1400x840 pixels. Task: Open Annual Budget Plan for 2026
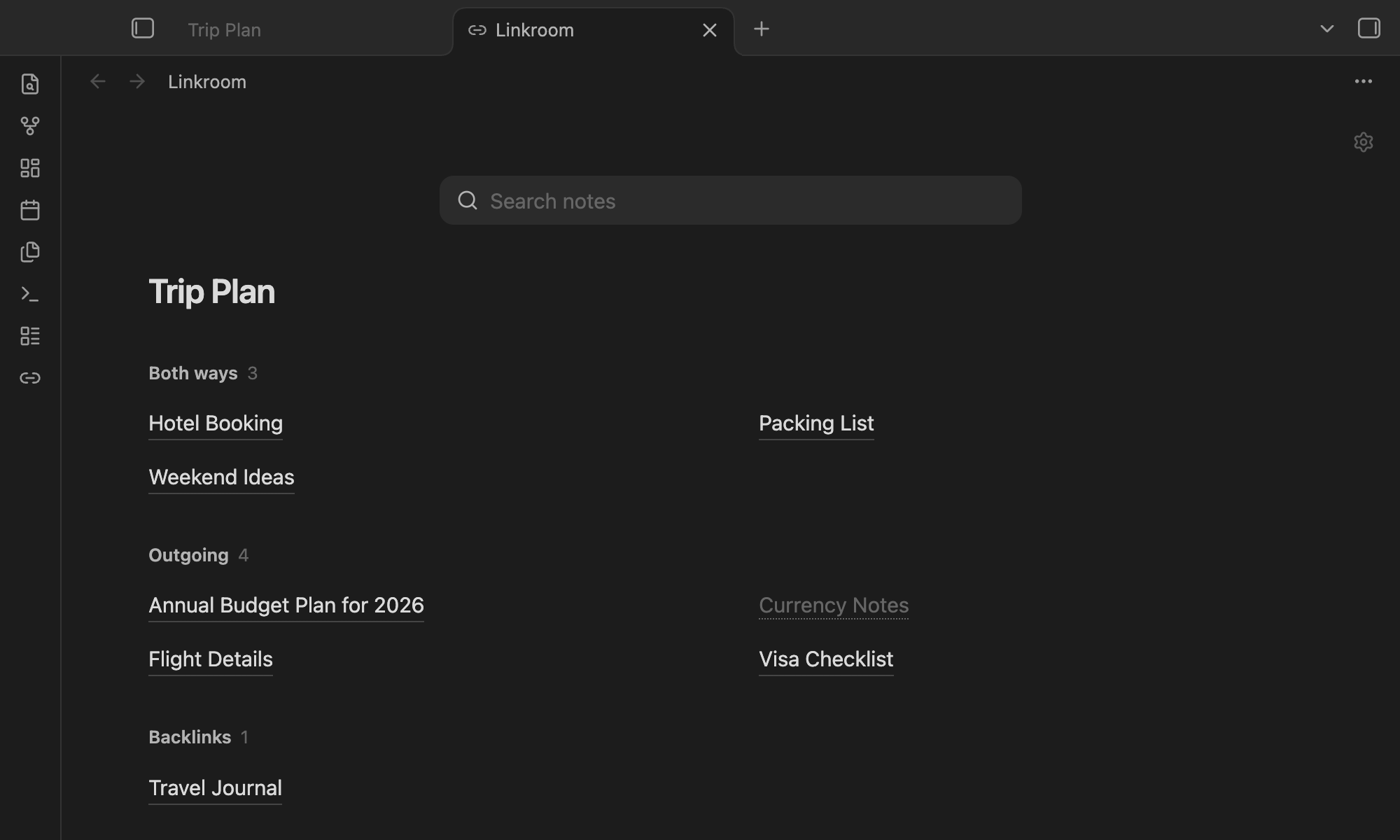coord(286,605)
